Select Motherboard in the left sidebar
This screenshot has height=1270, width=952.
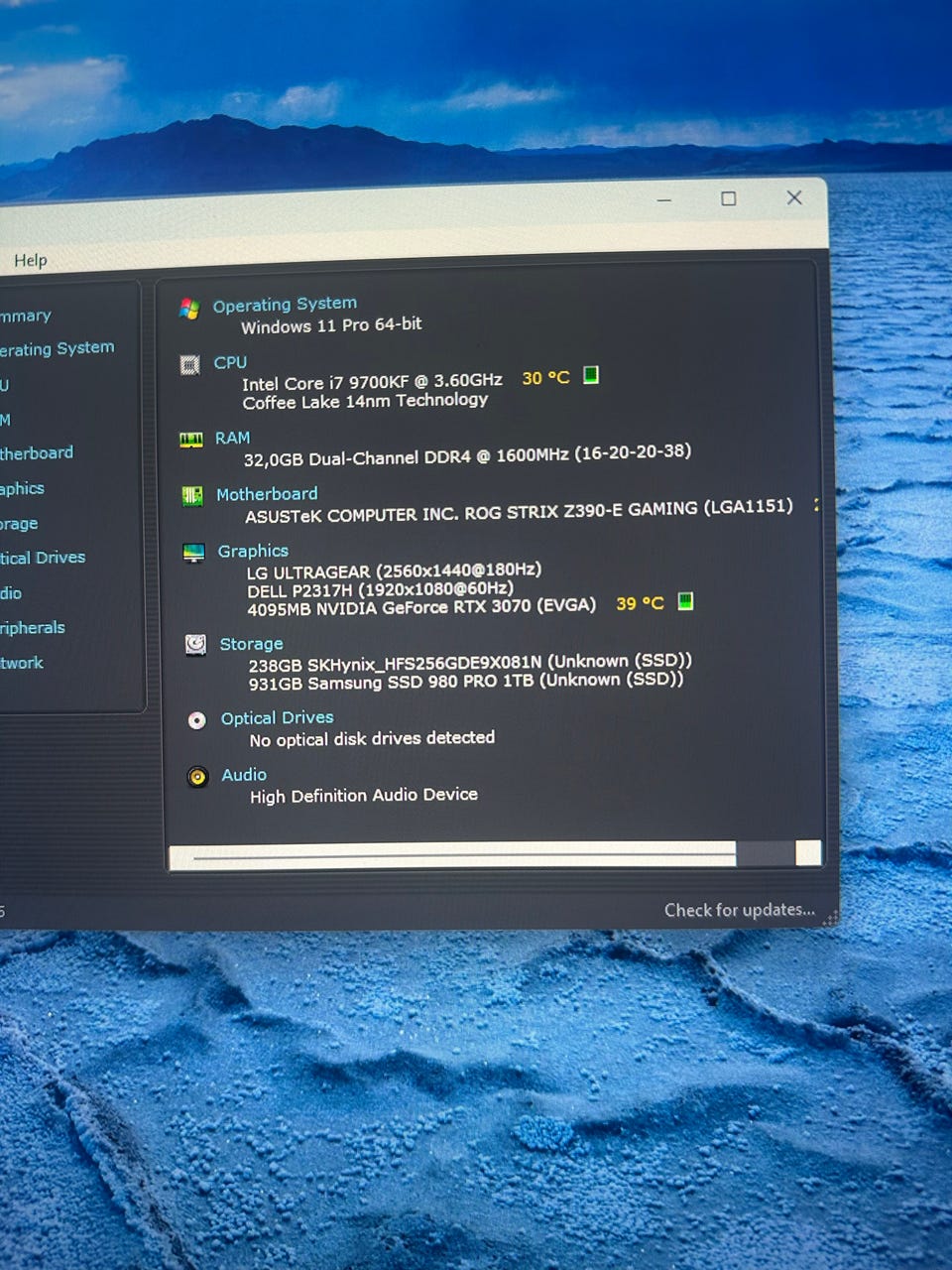click(x=37, y=453)
